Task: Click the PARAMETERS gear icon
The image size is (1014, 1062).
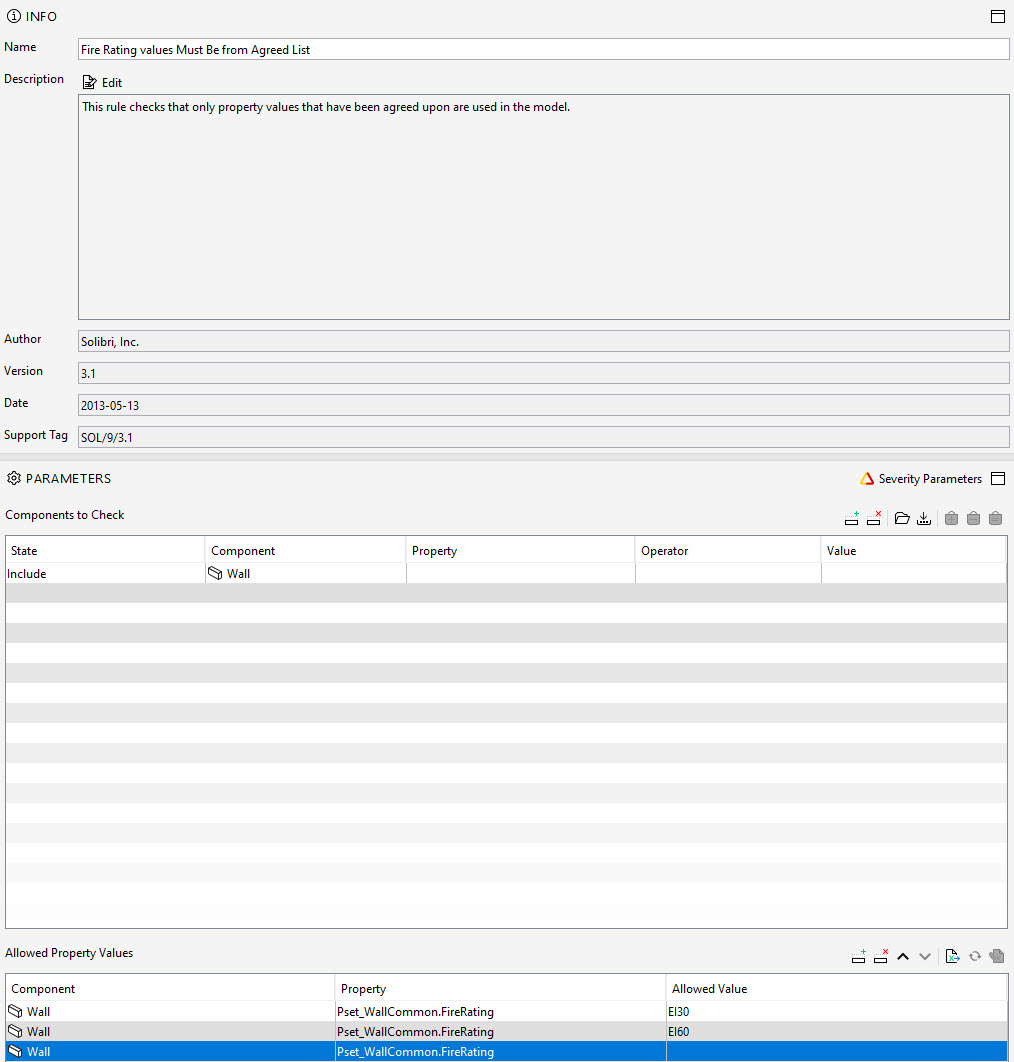Action: [14, 478]
